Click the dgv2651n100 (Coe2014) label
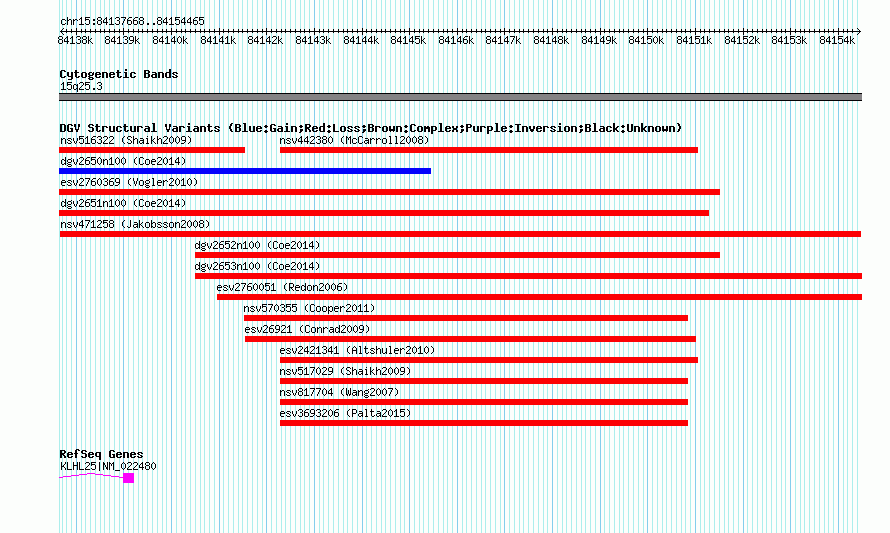 pyautogui.click(x=123, y=203)
